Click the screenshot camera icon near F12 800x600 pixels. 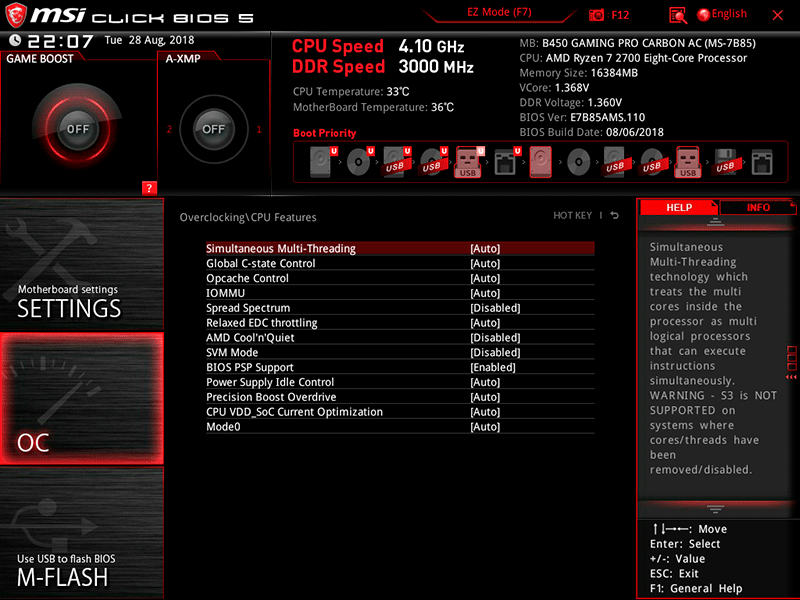[597, 13]
